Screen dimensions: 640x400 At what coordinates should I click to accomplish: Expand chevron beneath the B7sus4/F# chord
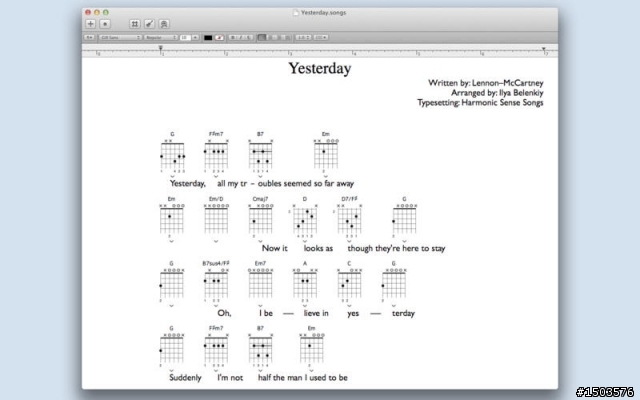[x=216, y=306]
